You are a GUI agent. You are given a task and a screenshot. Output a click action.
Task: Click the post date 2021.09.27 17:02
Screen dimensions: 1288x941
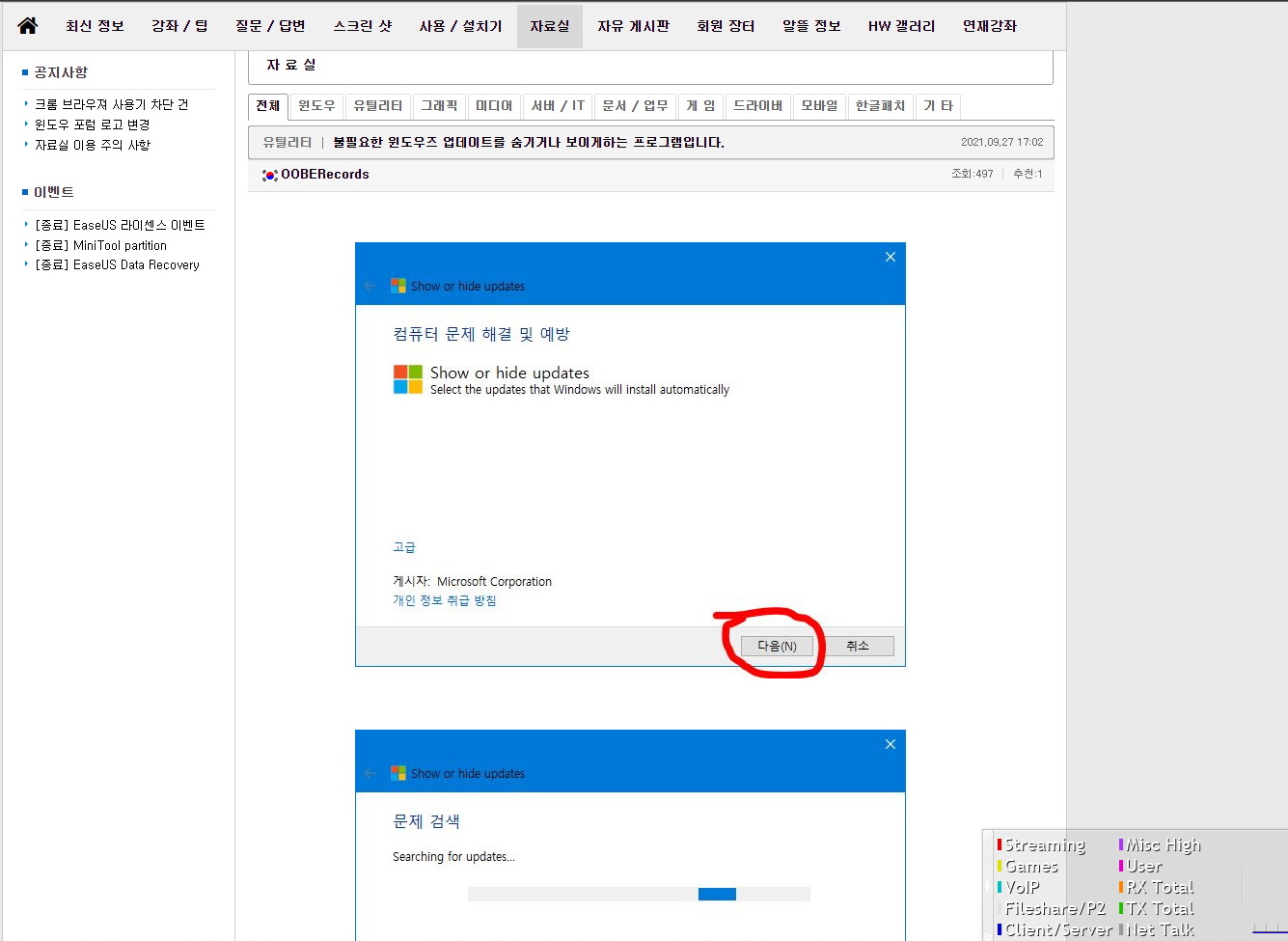point(1001,142)
